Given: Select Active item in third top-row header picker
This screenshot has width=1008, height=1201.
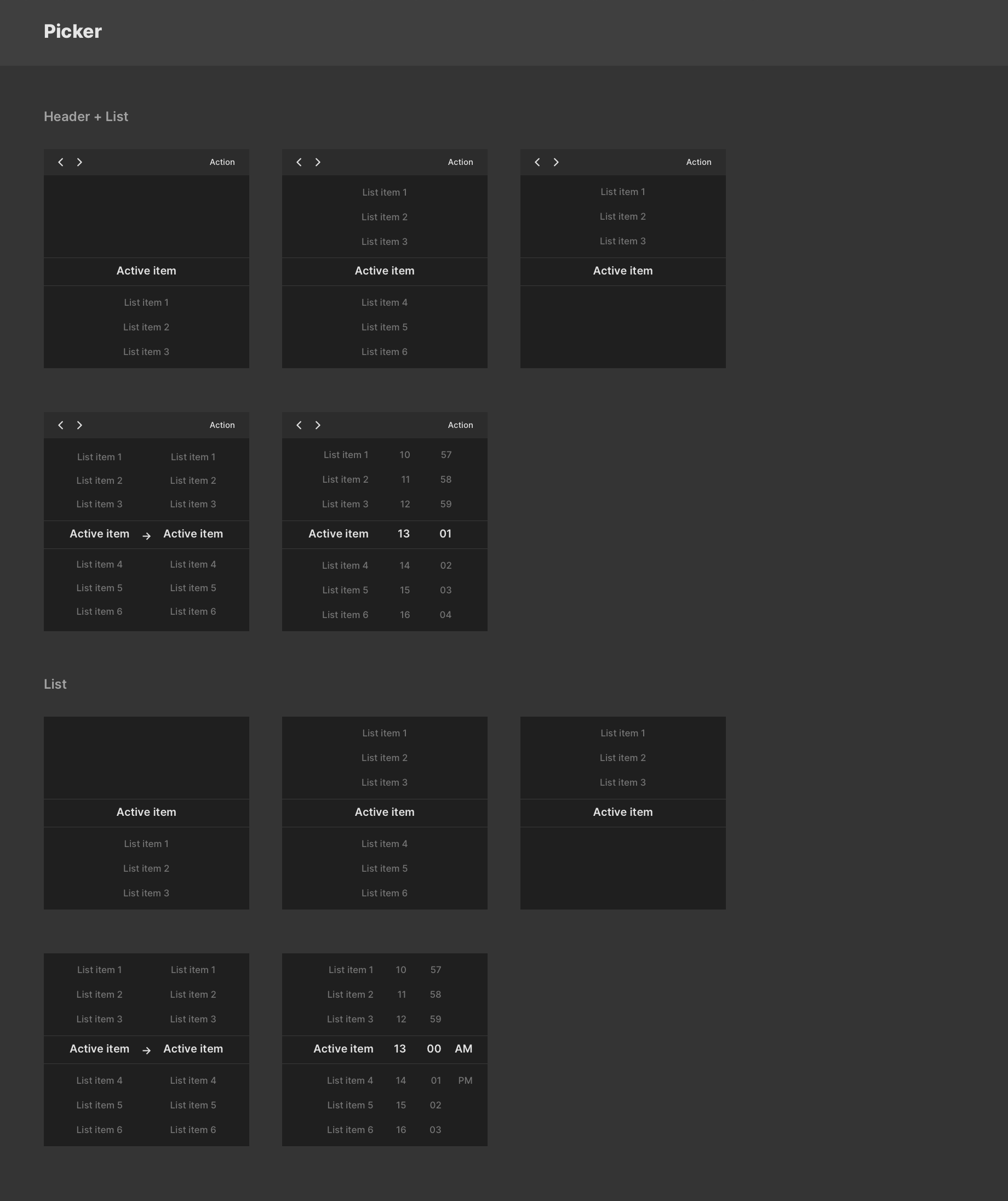Looking at the screenshot, I should coord(623,271).
